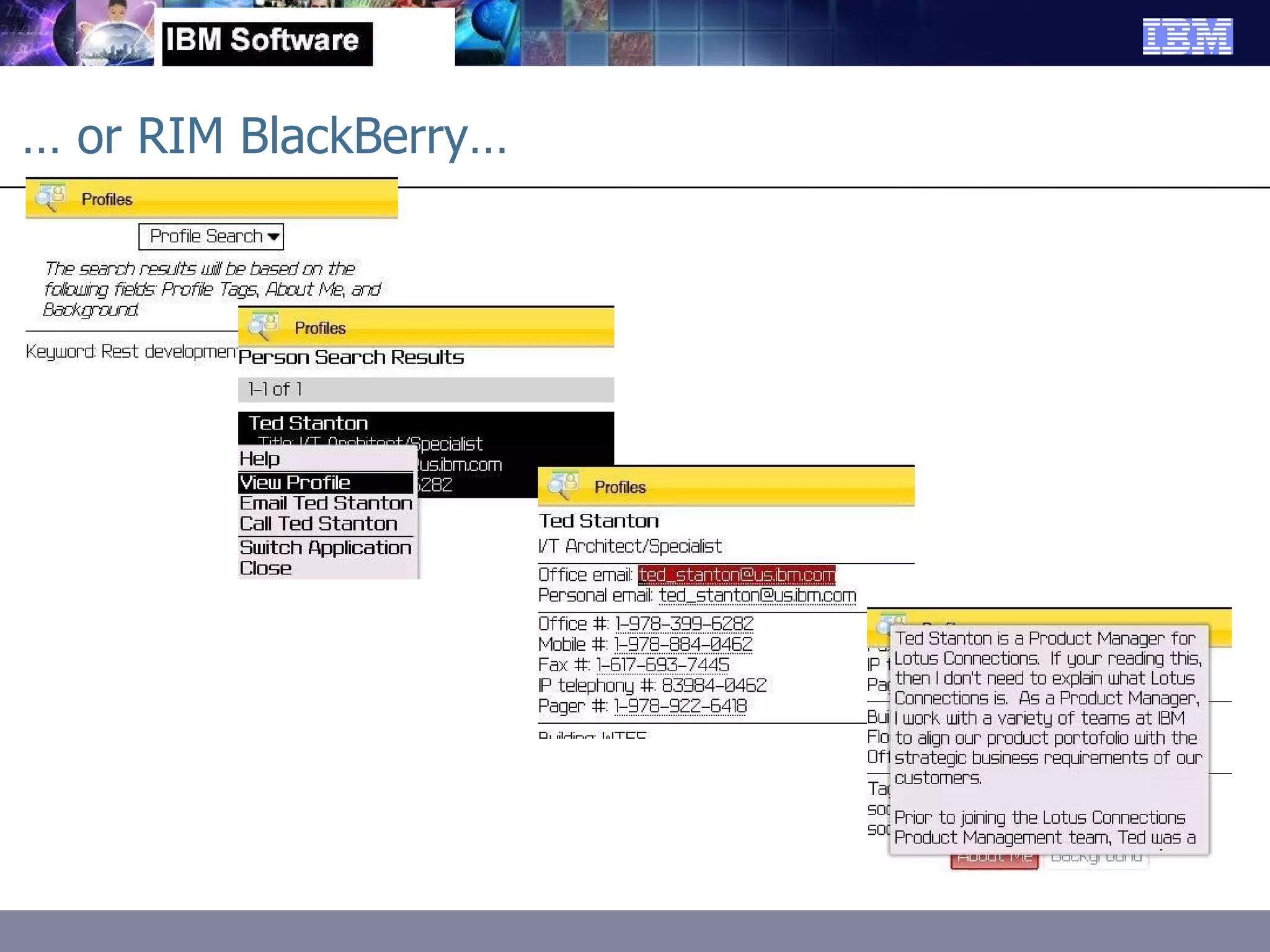Viewport: 1270px width, 952px height.
Task: Click IP telephony number 83984-0462
Action: click(714, 685)
